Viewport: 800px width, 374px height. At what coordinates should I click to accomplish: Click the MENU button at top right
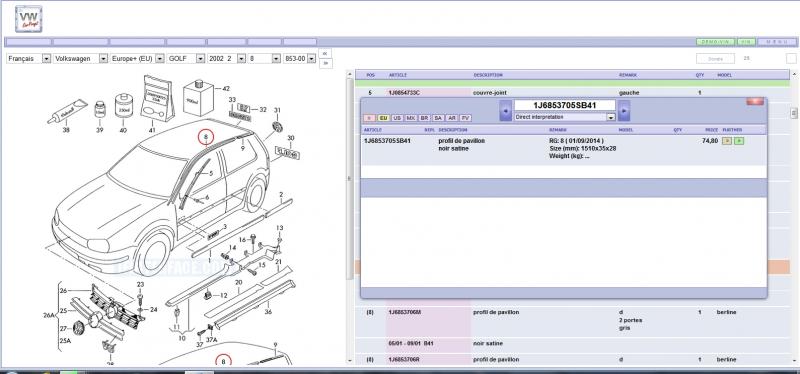(x=777, y=42)
